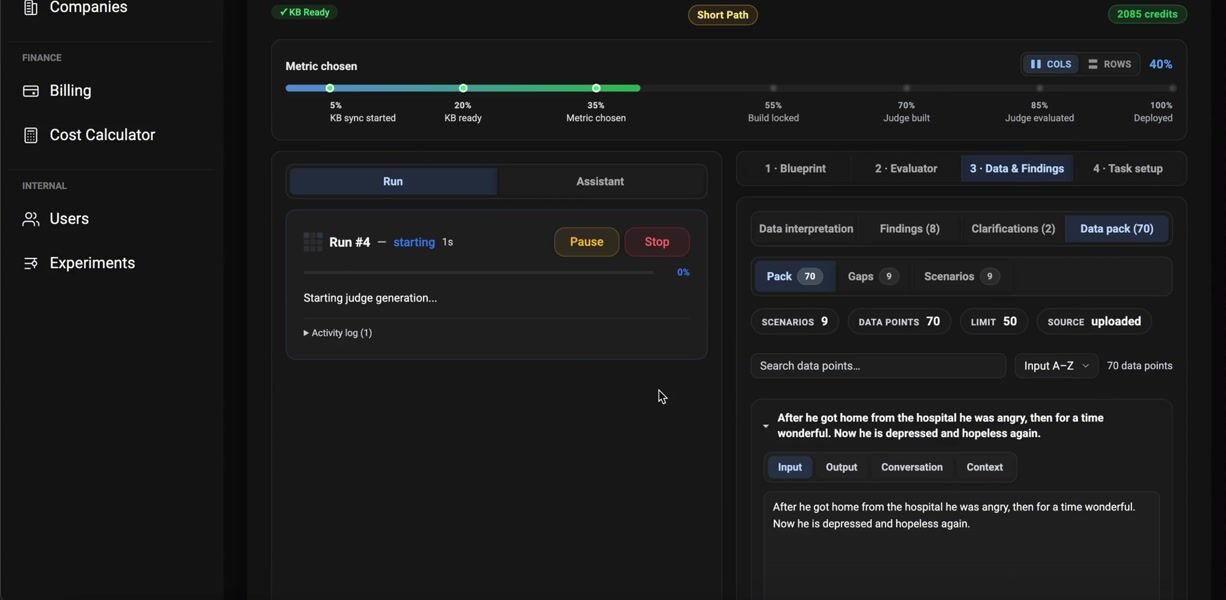
Task: Show the Output tab of data point
Action: [842, 467]
